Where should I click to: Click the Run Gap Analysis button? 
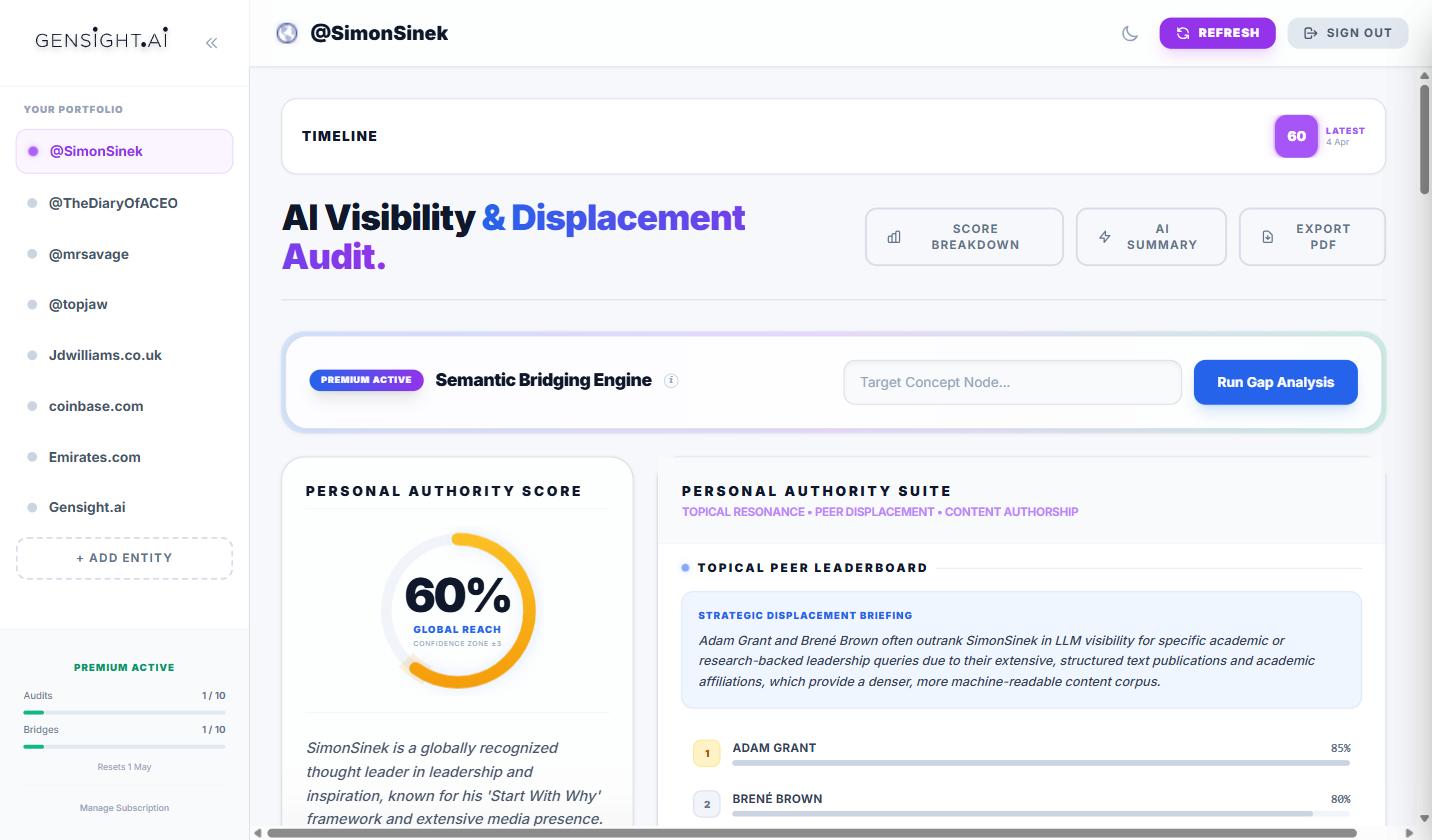point(1275,382)
